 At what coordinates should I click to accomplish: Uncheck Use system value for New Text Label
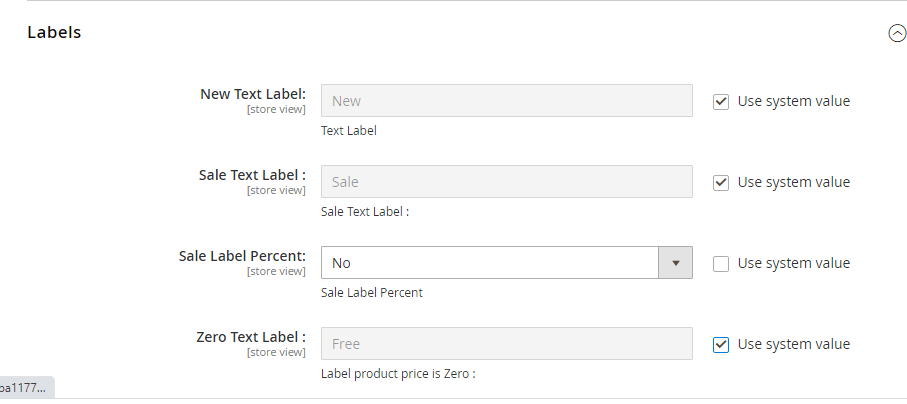tap(721, 101)
